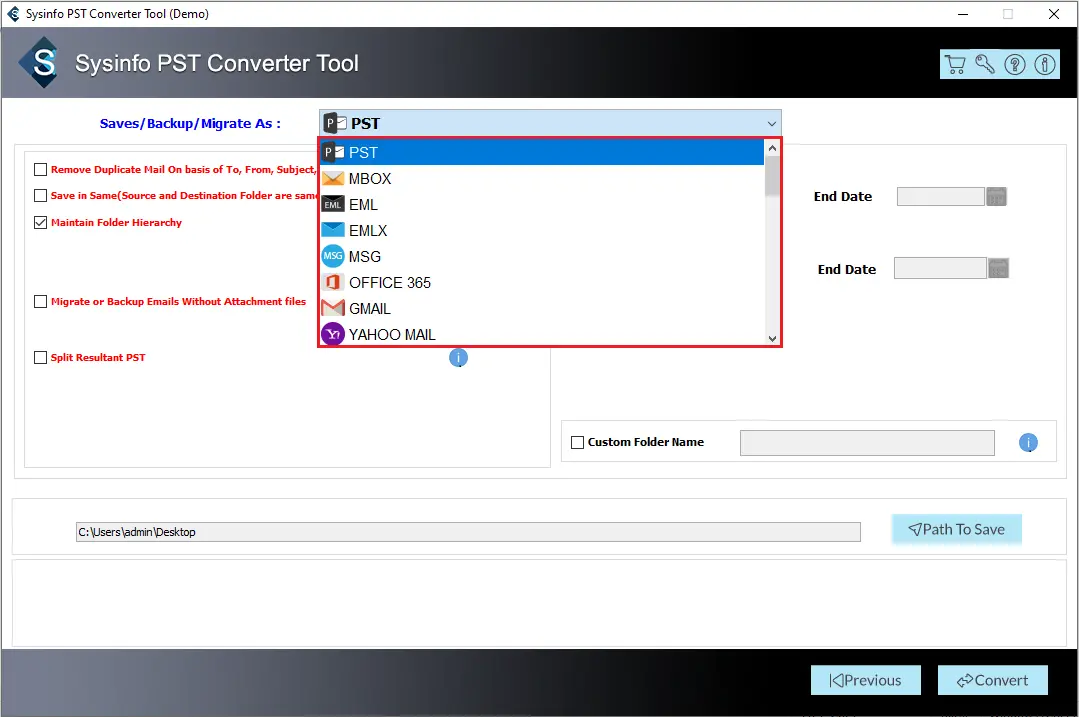Viewport: 1079px width, 717px height.
Task: Click the shopping cart buy icon
Action: click(955, 64)
